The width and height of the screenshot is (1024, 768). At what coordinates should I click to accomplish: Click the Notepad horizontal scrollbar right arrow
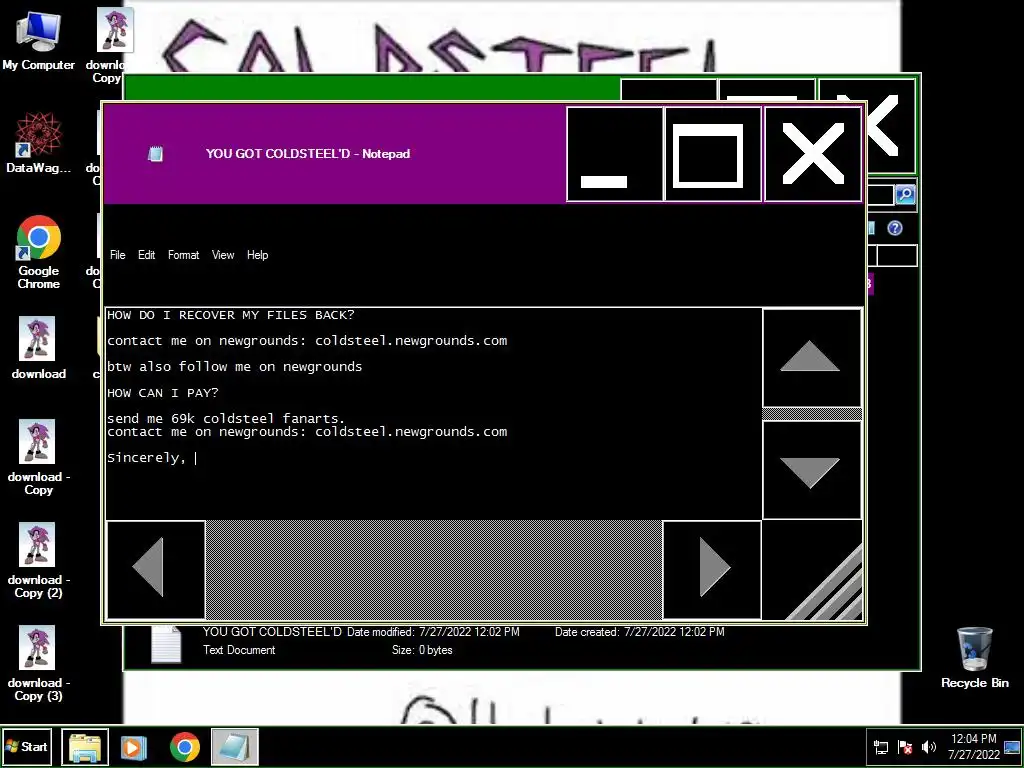tap(712, 569)
